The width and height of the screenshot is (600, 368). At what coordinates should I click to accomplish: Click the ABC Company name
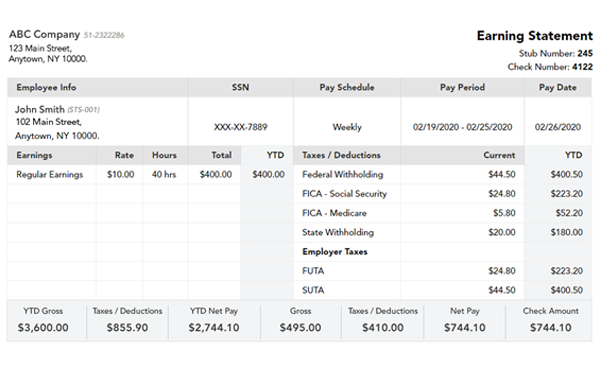click(44, 34)
